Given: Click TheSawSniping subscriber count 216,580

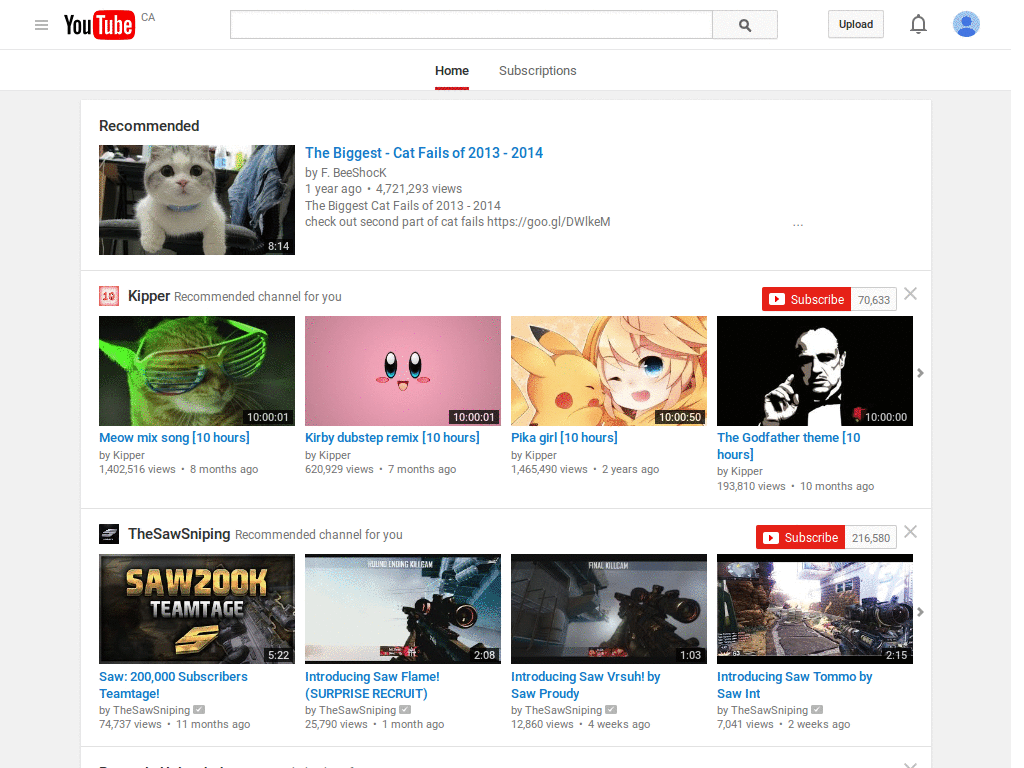Looking at the screenshot, I should 871,537.
